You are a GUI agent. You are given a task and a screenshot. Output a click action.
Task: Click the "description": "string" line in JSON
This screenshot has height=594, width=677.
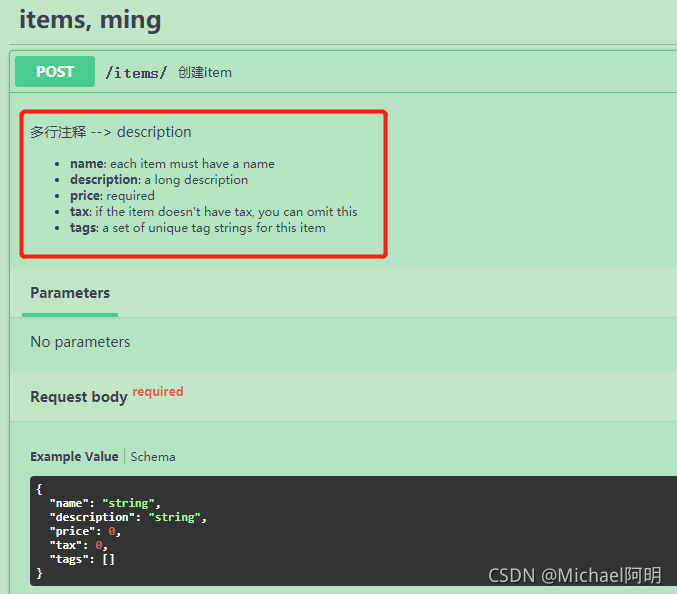click(x=128, y=517)
